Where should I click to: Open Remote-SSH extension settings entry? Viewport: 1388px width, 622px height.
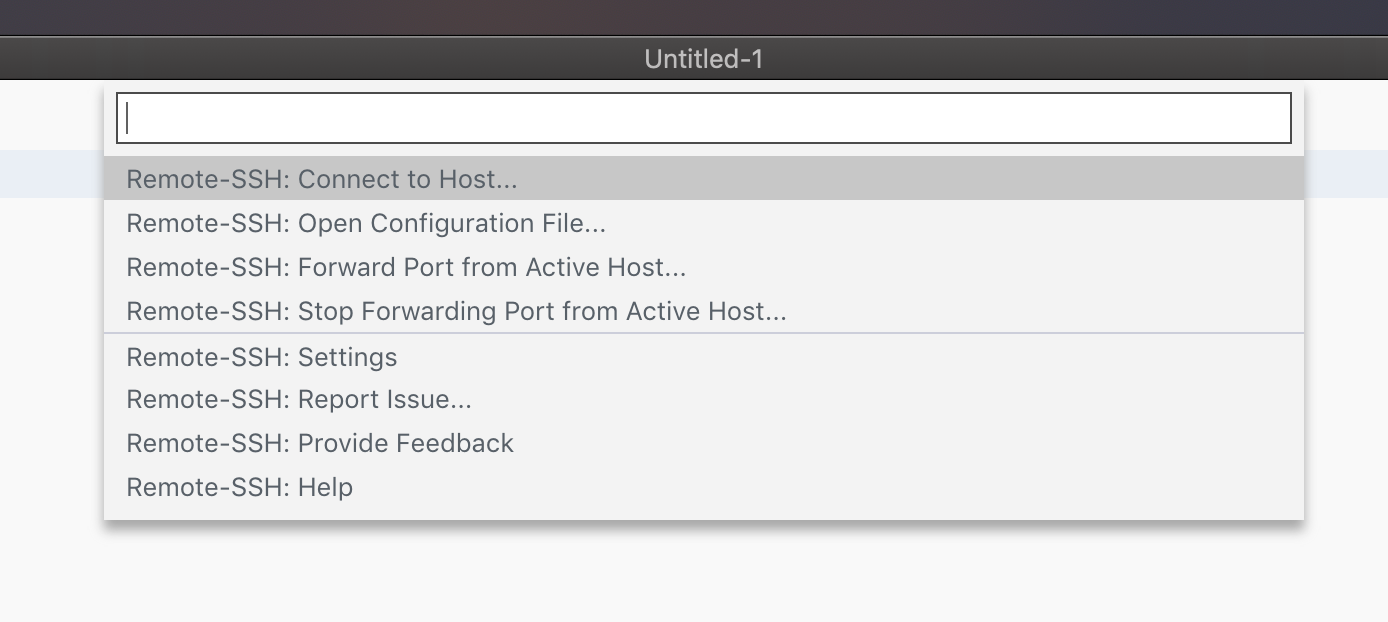[x=260, y=357]
